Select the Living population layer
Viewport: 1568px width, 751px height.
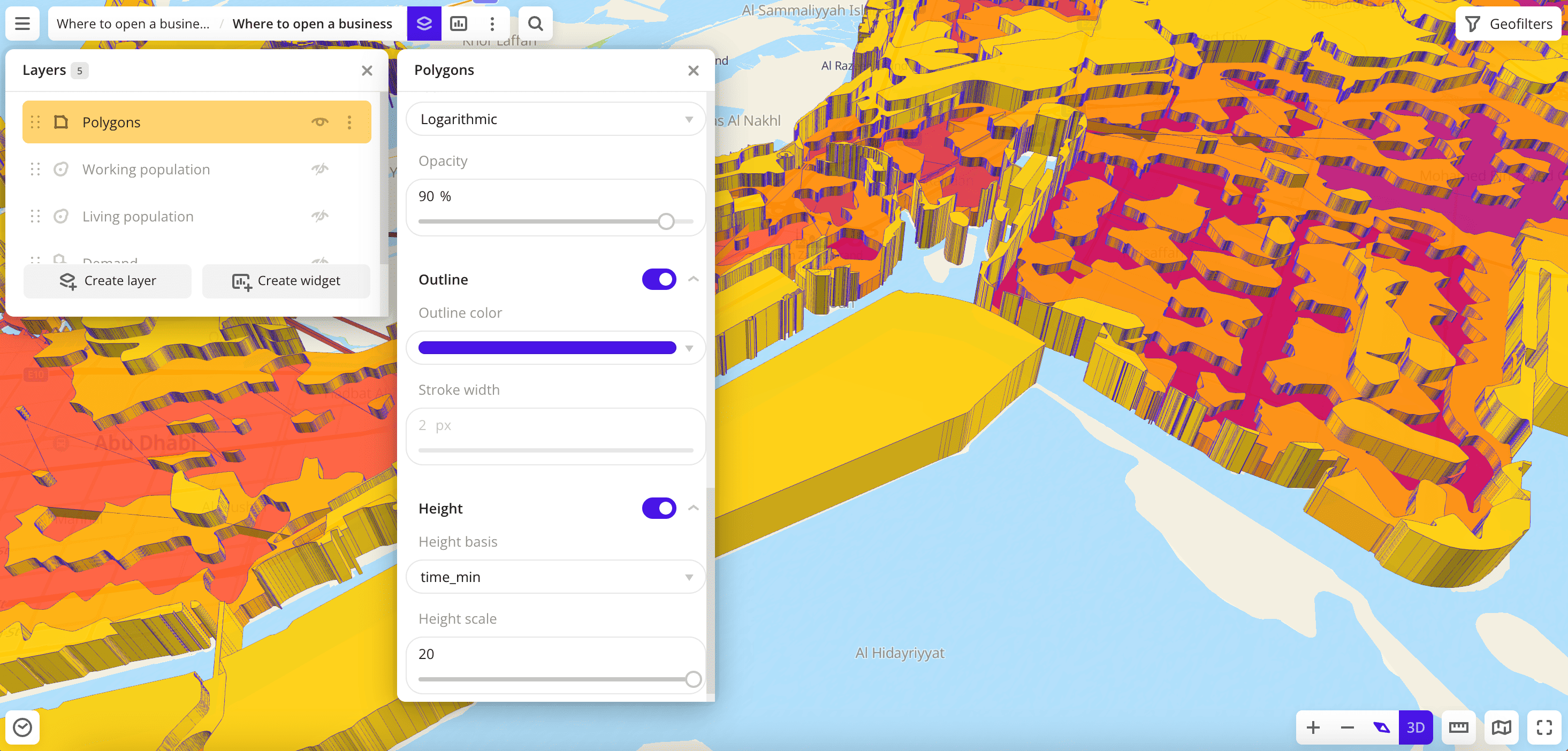138,217
